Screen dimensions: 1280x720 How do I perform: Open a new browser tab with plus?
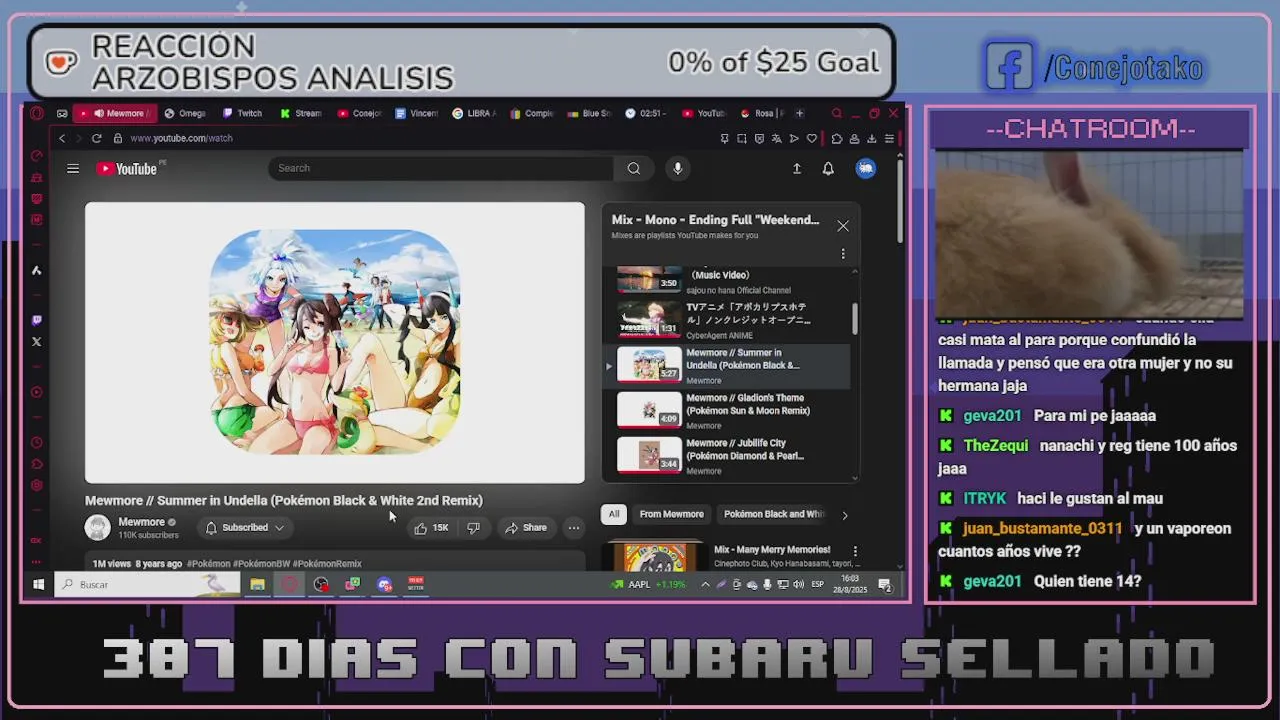pos(799,113)
